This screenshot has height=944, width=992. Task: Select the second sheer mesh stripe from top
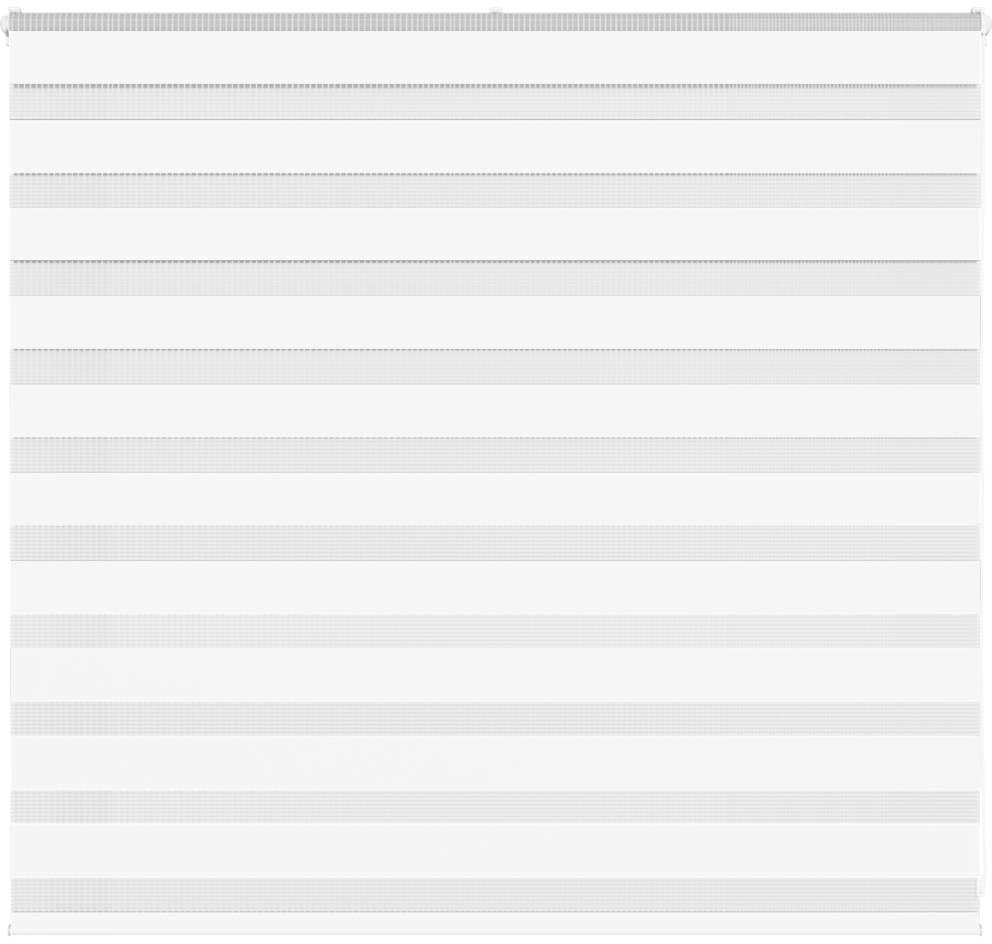[495, 191]
